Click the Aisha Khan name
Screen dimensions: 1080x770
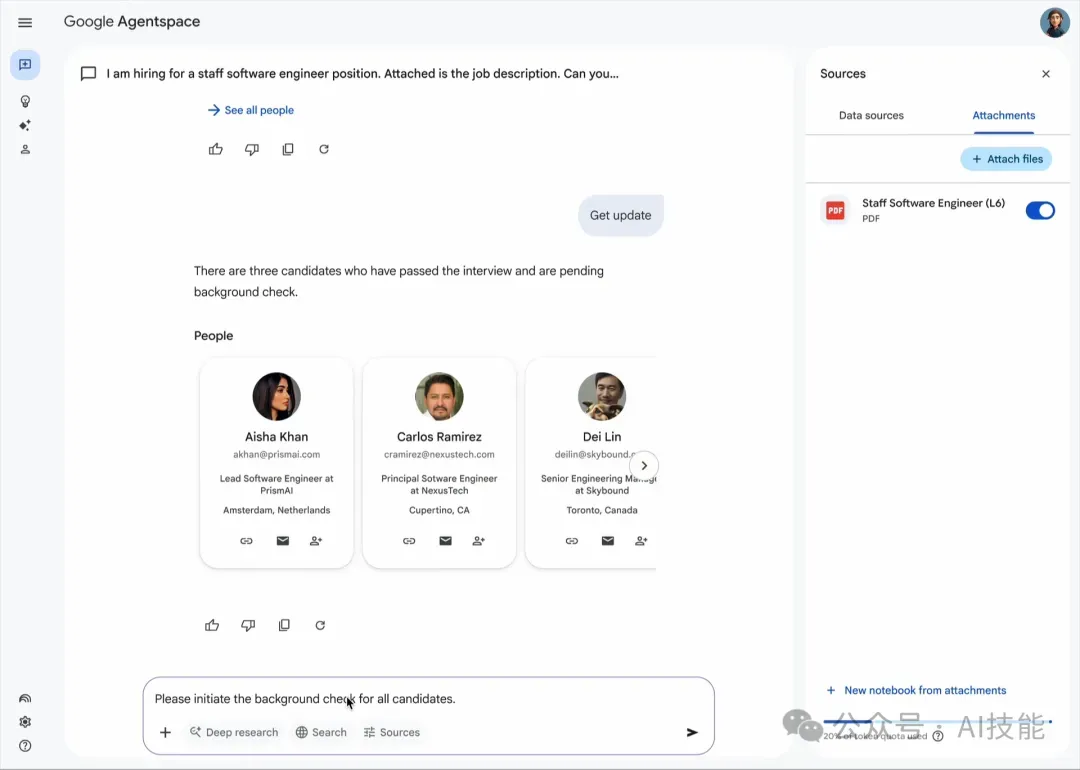[276, 437]
